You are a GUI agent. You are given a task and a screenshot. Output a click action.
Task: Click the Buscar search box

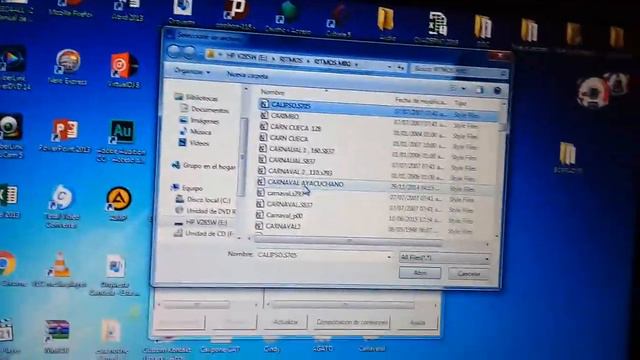tap(458, 70)
